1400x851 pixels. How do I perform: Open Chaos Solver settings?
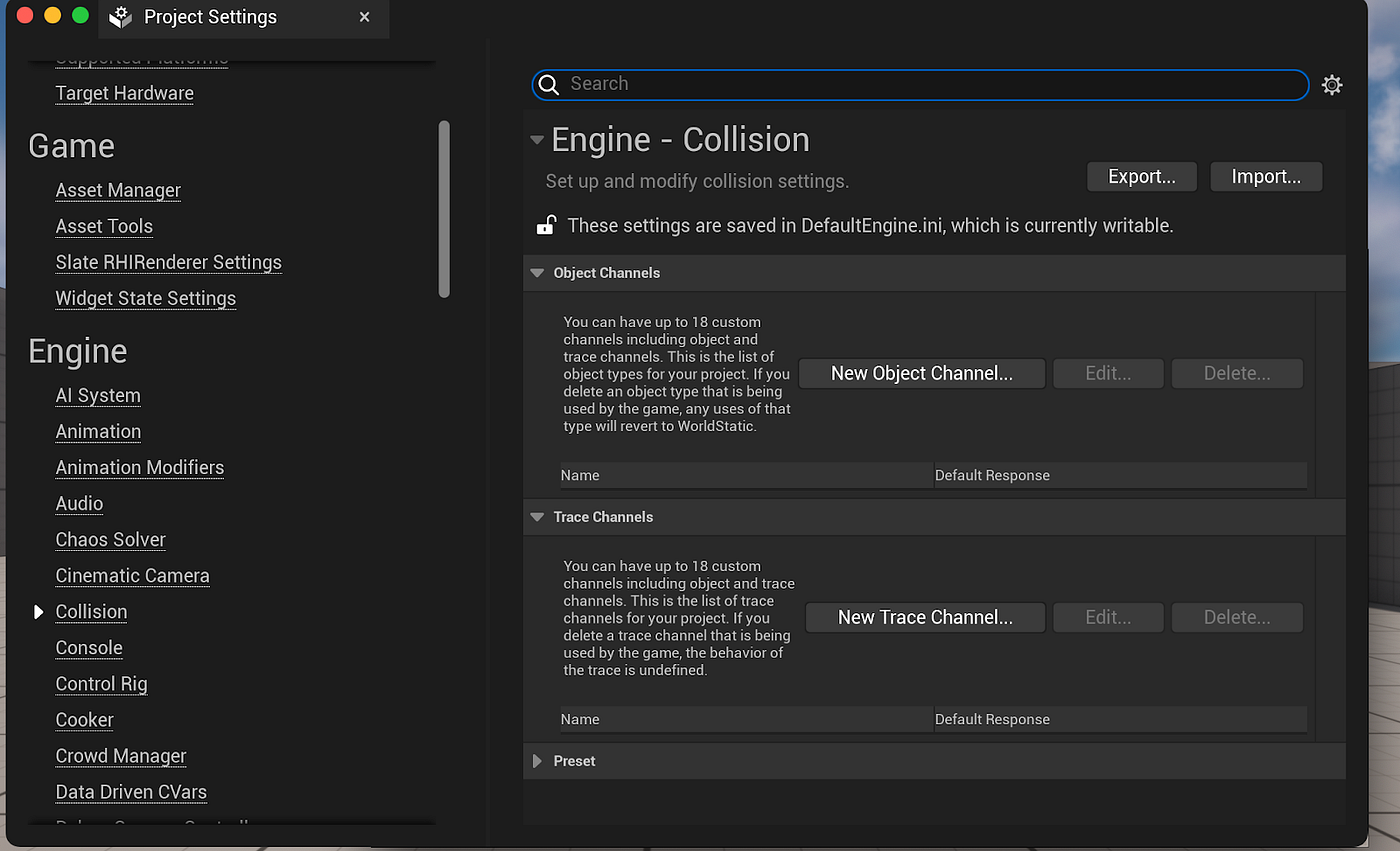(x=111, y=540)
